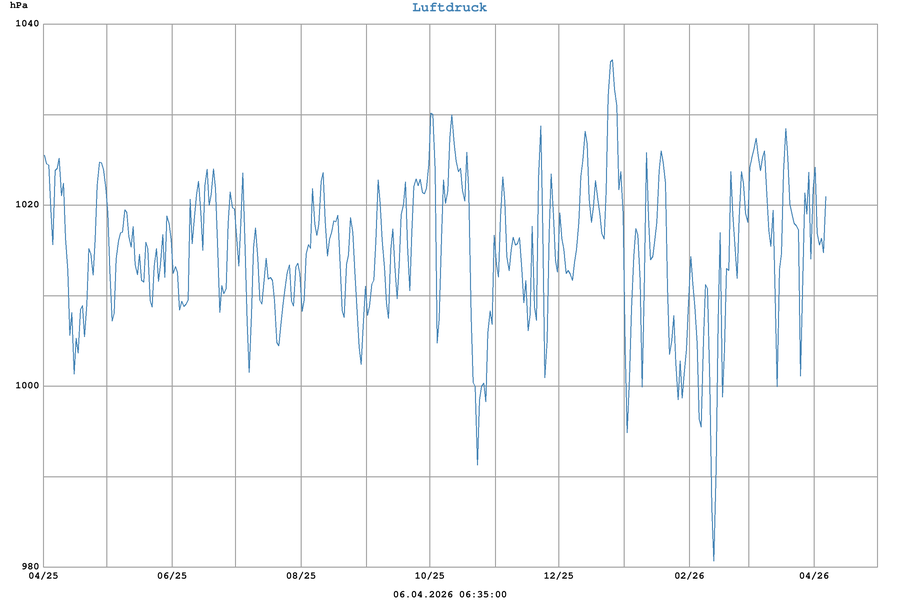Click the 980 y-axis label
Image resolution: width=900 pixels, height=600 pixels.
pyautogui.click(x=26, y=567)
